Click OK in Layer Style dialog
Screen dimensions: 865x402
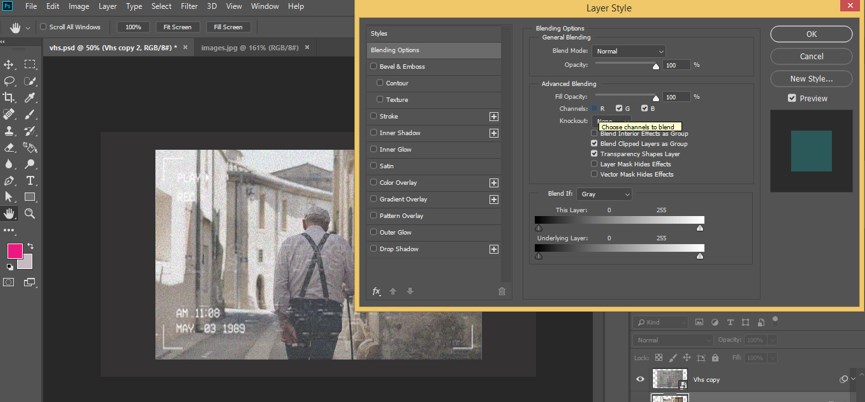(x=811, y=33)
